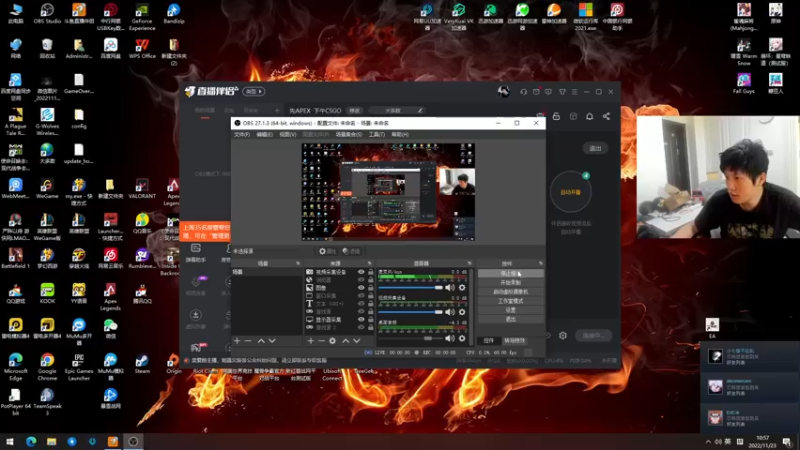Open settings gear for 麦克风/Aux mixer channel
Viewport: 800px width, 450px height.
(462, 288)
